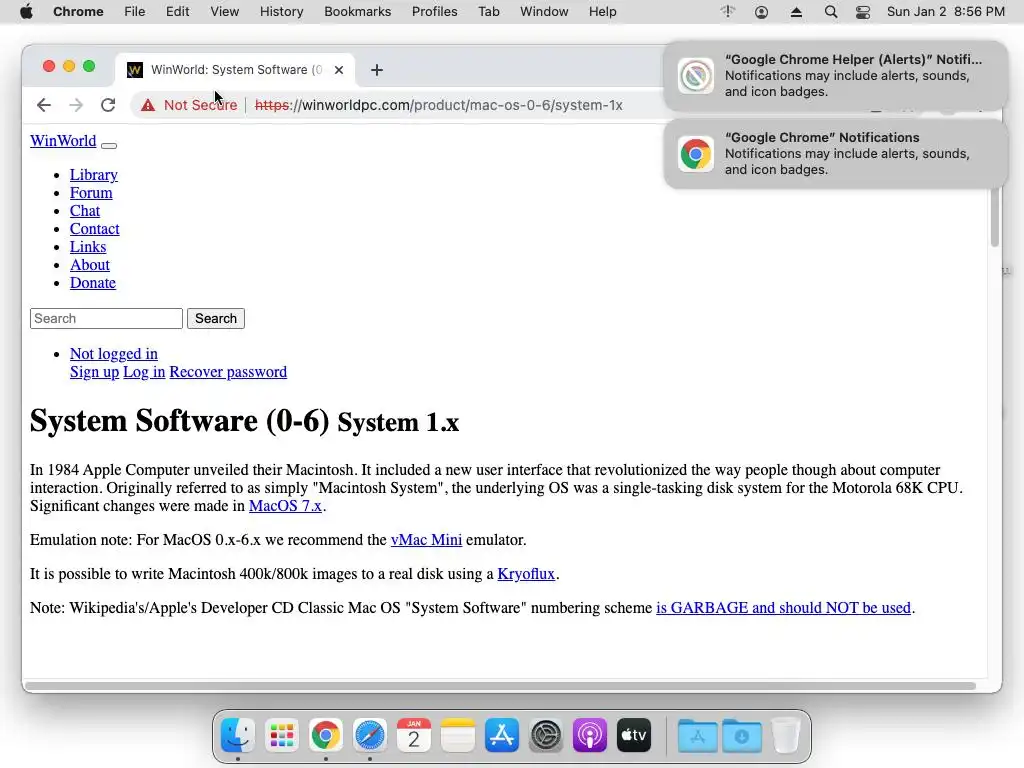Click the Spotlight search icon in menu bar
Screen dimensions: 1024x768
click(x=831, y=12)
